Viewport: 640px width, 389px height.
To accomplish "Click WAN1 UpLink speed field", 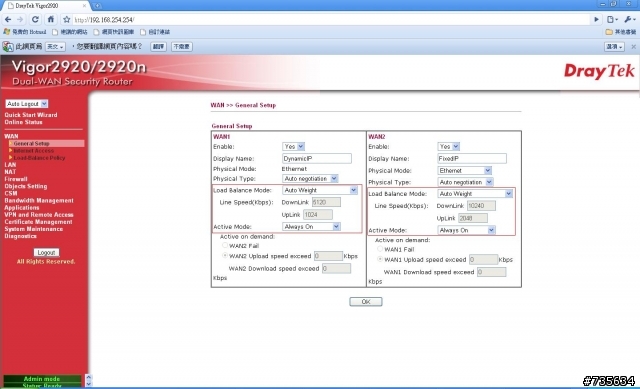I will click(318, 214).
